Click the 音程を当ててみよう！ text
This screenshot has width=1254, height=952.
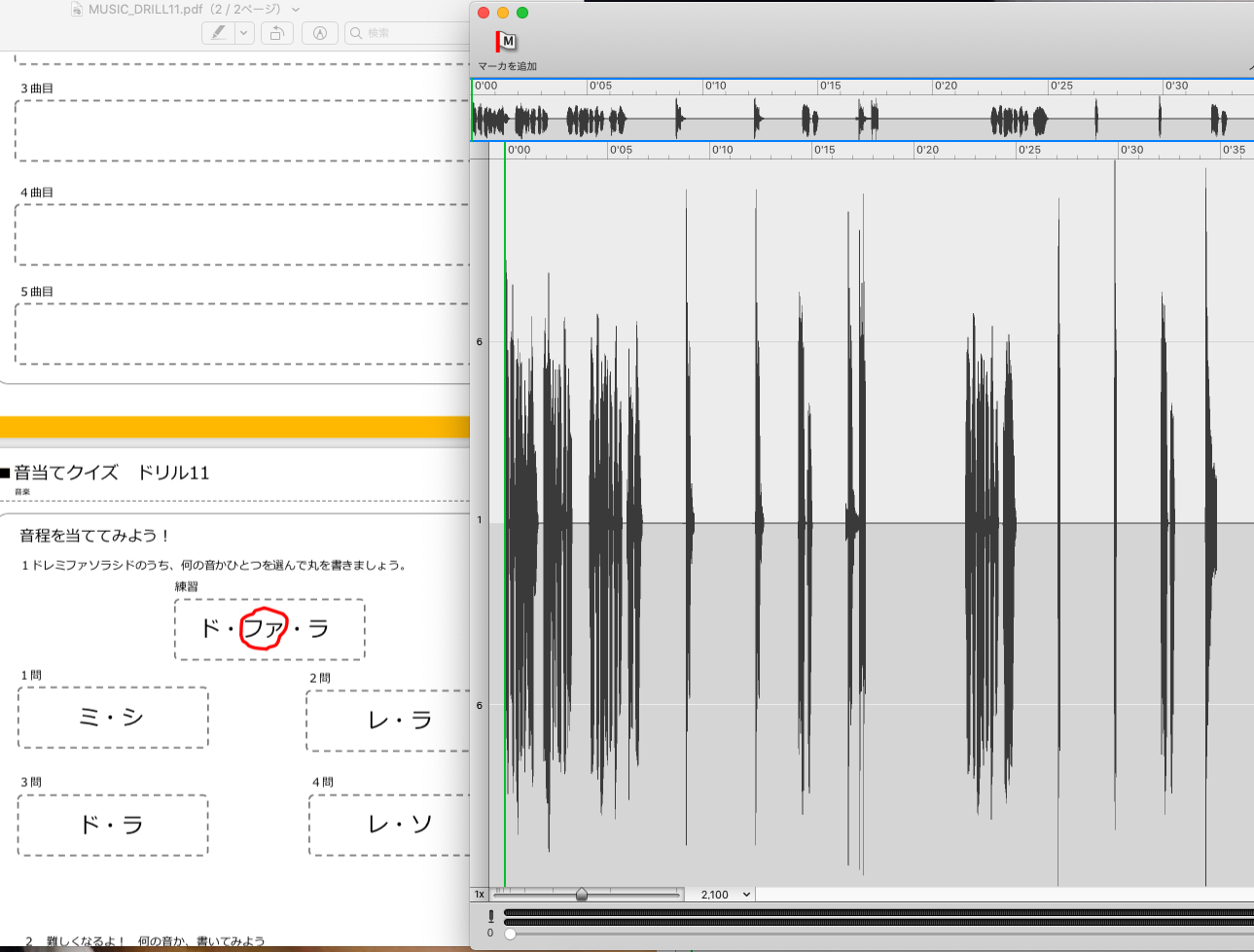pyautogui.click(x=95, y=536)
